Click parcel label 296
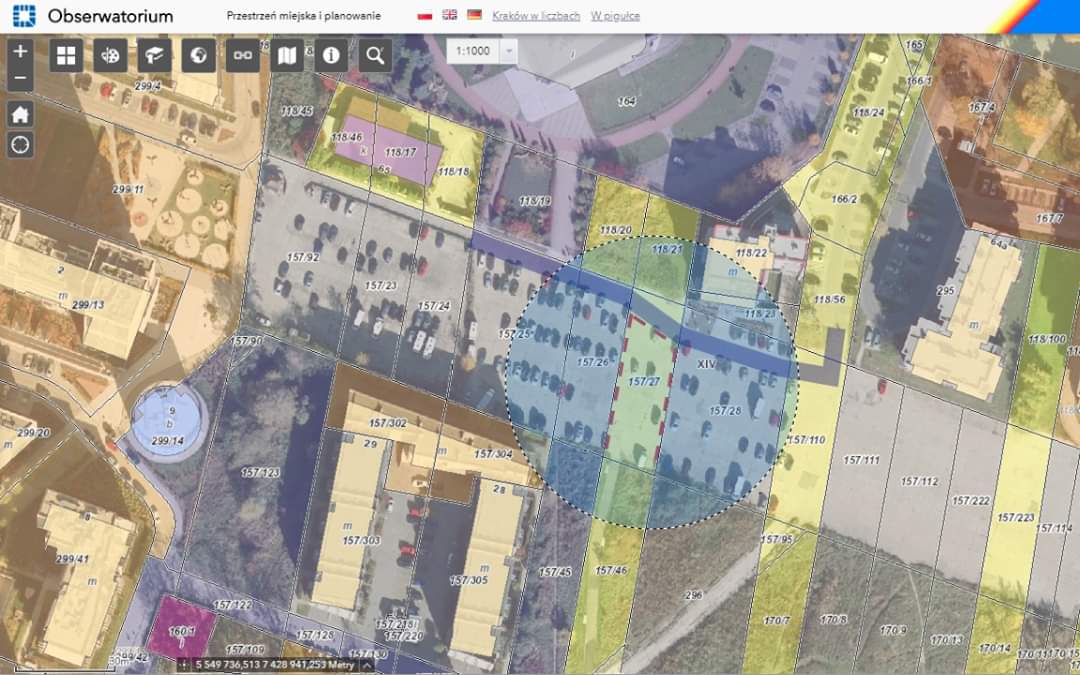 click(x=694, y=595)
